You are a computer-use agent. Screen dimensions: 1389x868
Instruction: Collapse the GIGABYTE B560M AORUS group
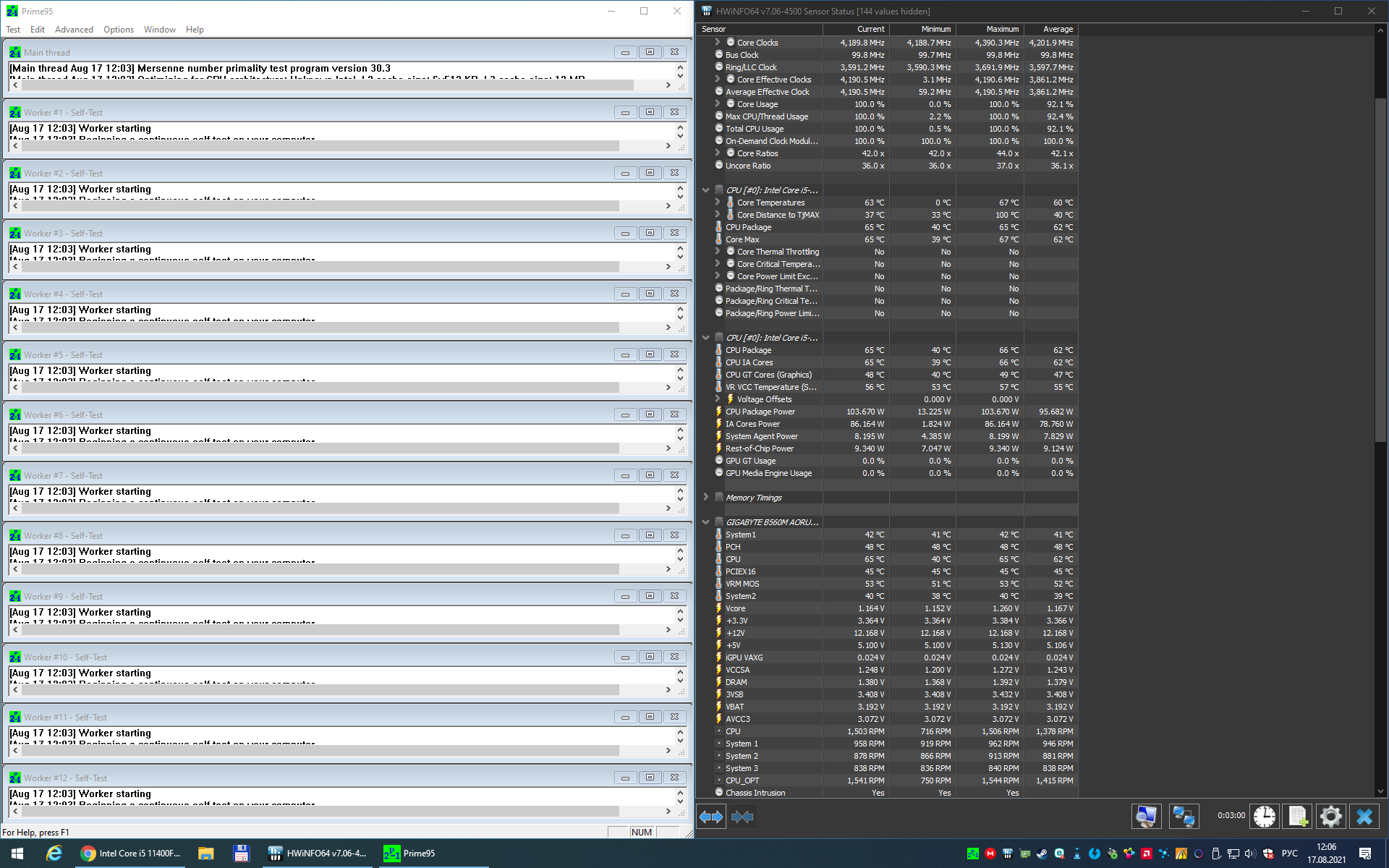[705, 522]
